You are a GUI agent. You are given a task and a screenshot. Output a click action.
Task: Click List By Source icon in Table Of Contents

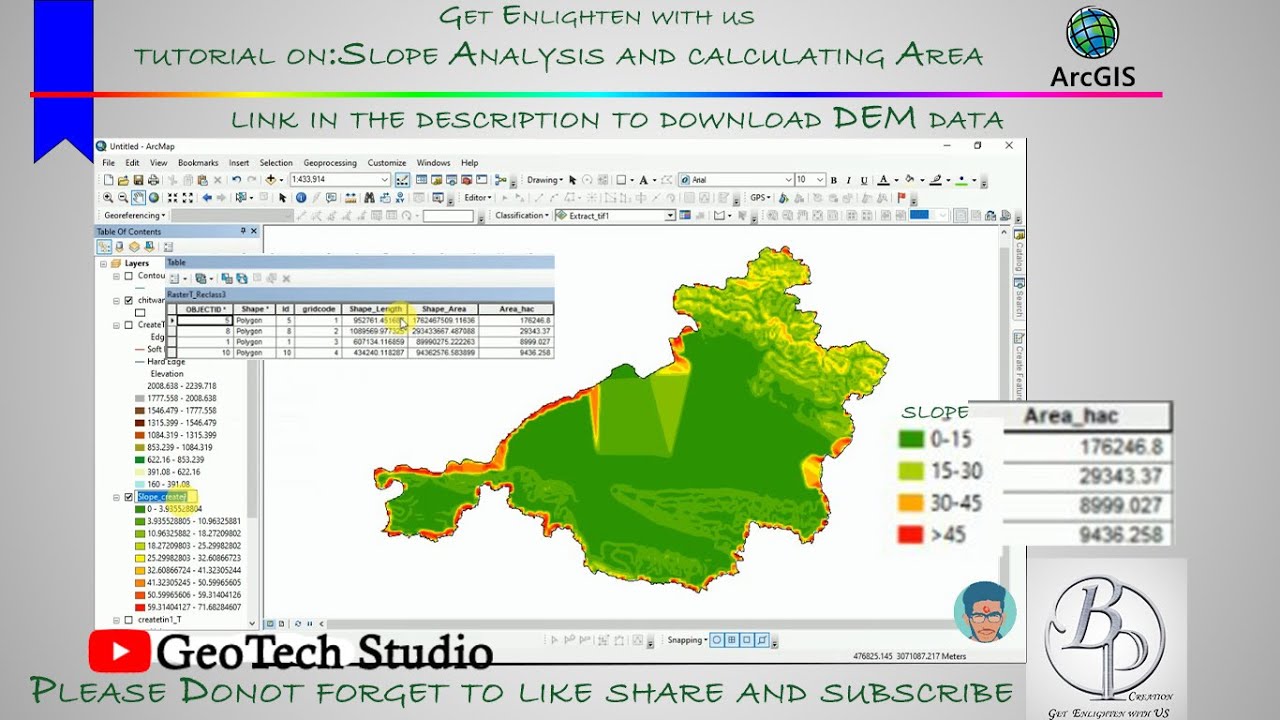point(119,247)
